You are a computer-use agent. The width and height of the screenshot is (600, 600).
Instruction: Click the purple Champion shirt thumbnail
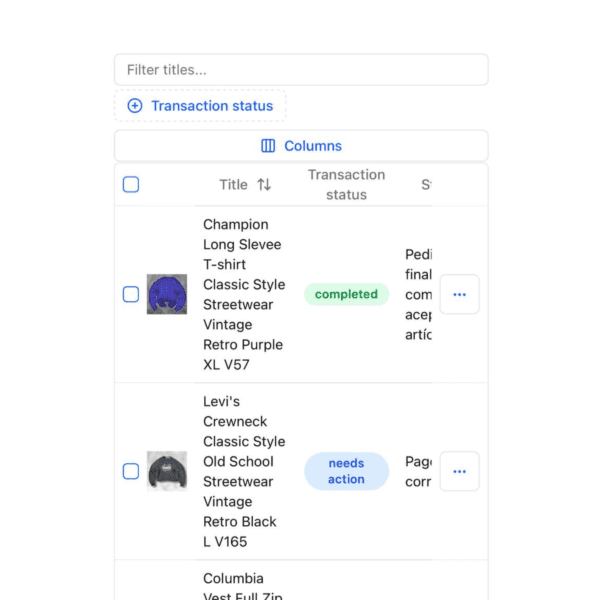point(167,294)
